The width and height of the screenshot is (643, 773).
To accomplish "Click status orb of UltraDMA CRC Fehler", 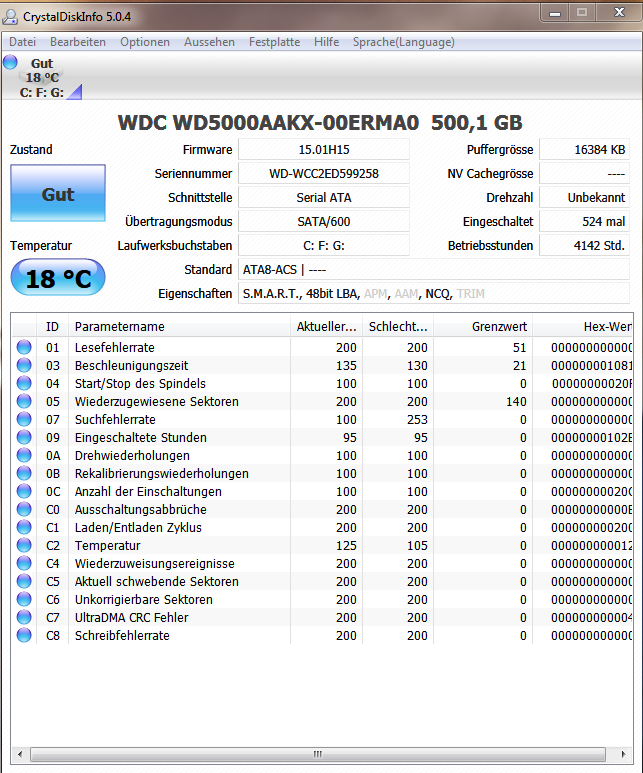I will pos(24,617).
